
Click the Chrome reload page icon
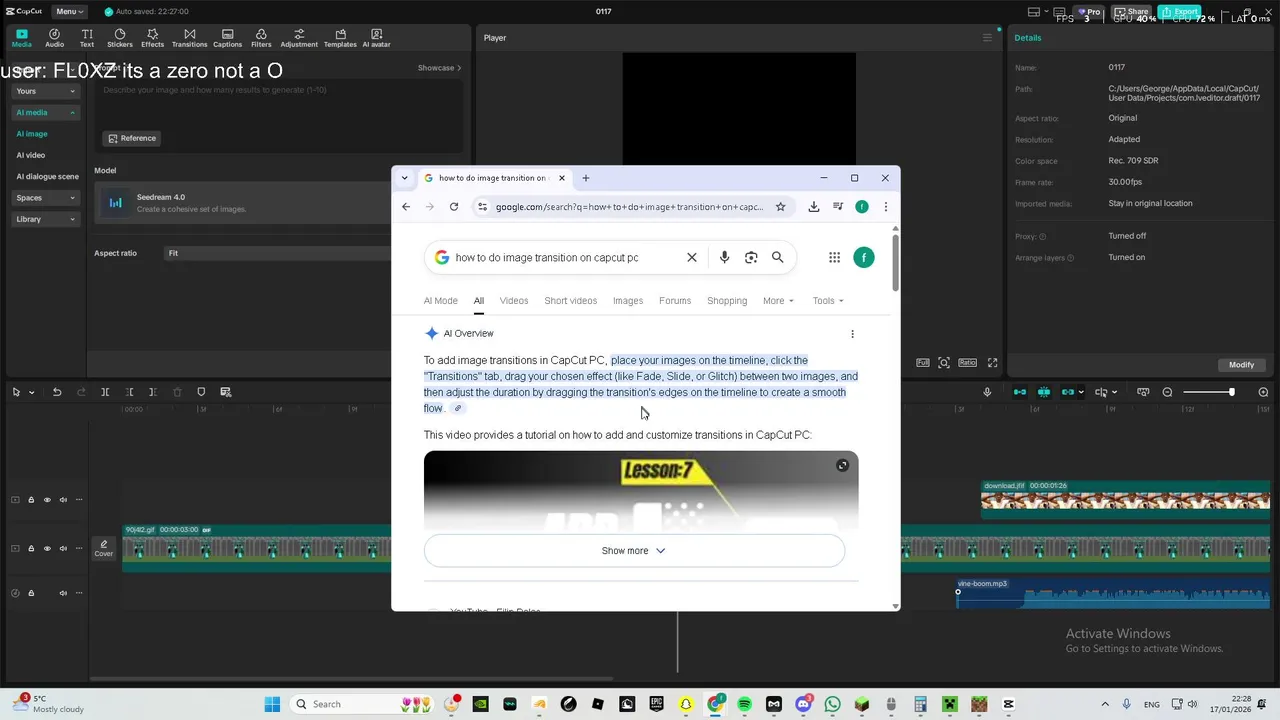click(454, 207)
